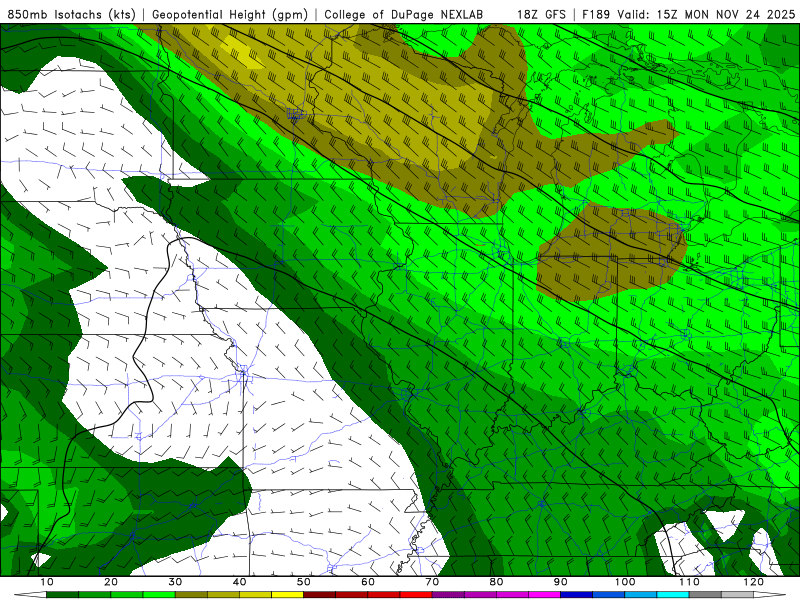Select the cyan swatch ending at 110

pos(673,595)
